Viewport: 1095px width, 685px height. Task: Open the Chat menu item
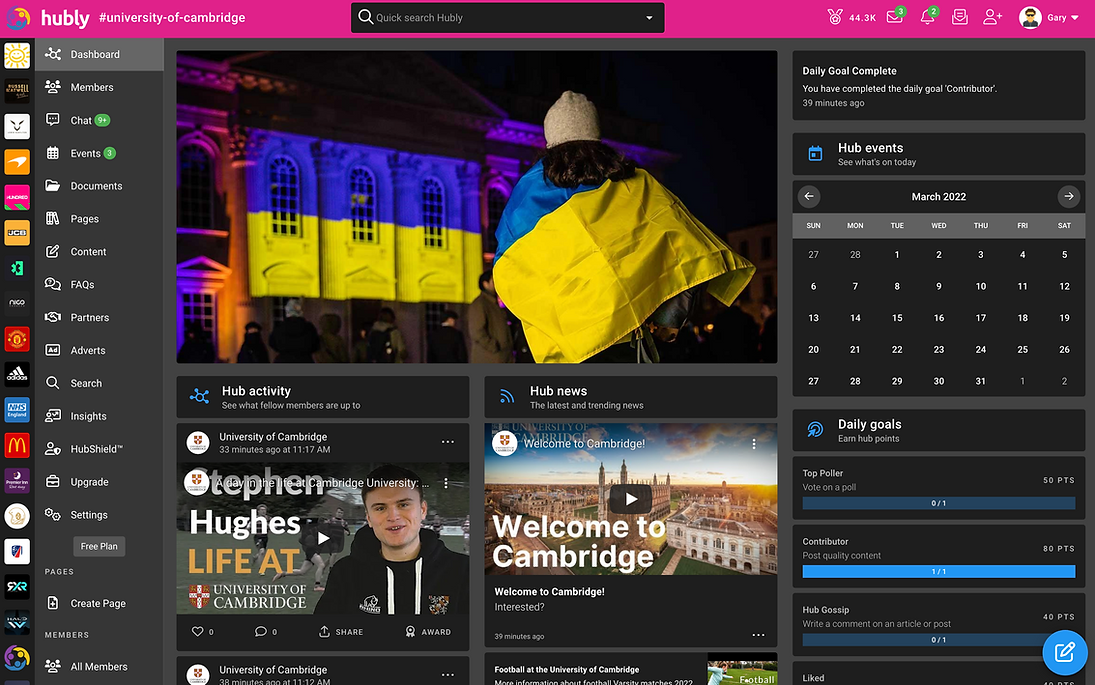point(99,120)
